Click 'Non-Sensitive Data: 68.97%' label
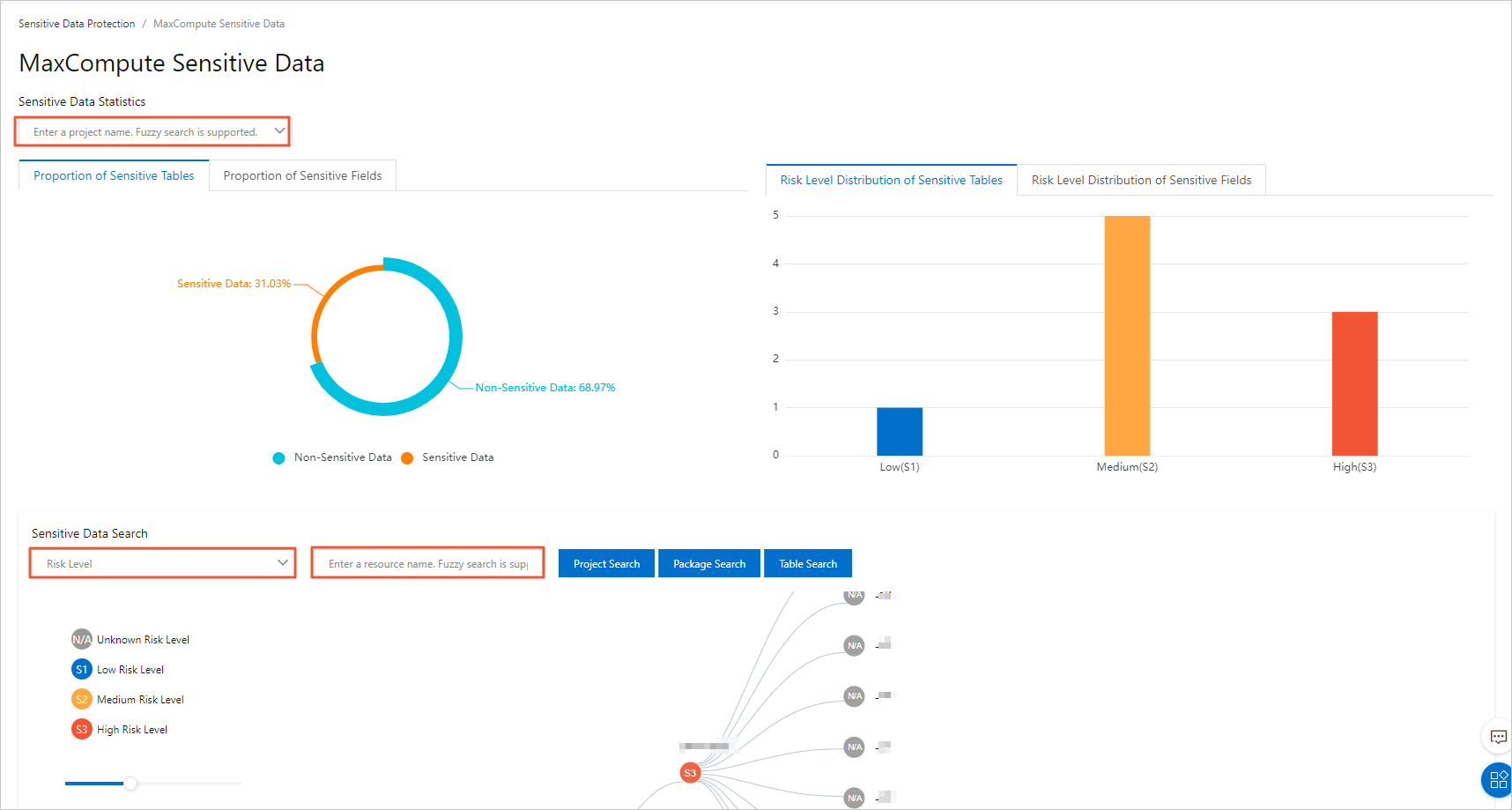Screen dimensions: 1512x810 coord(545,388)
